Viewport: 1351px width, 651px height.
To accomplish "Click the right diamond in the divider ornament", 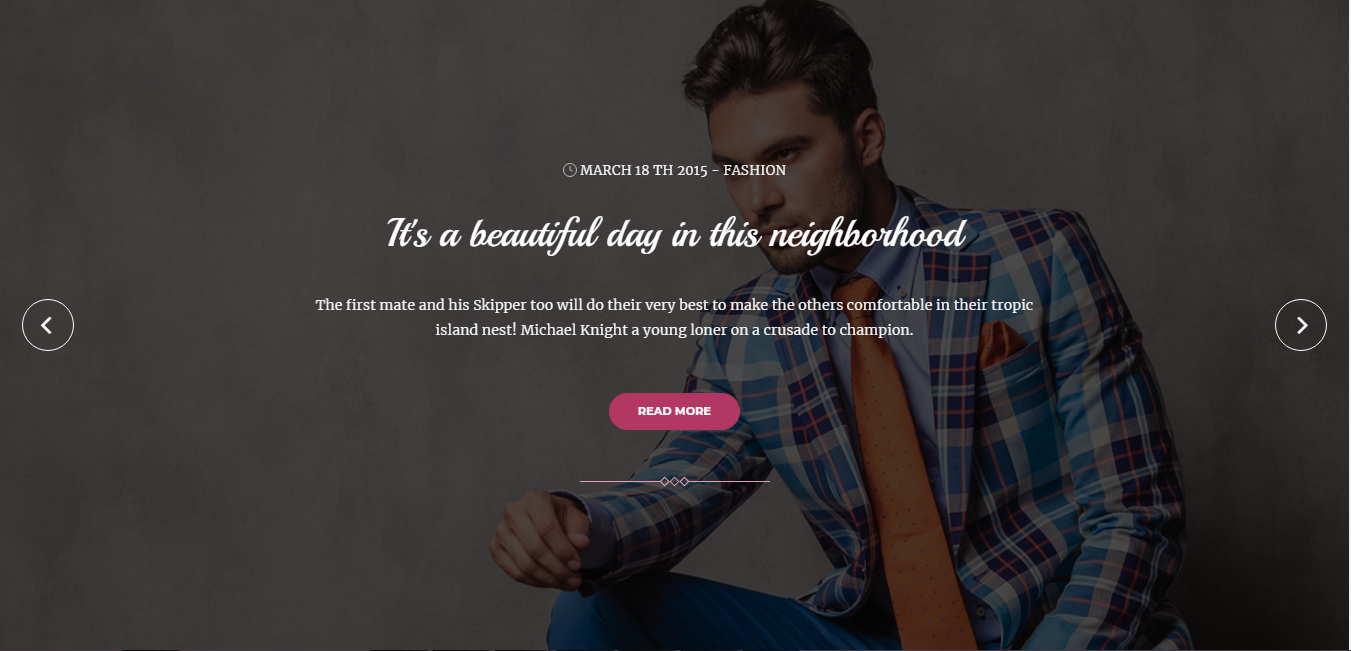I will point(684,482).
